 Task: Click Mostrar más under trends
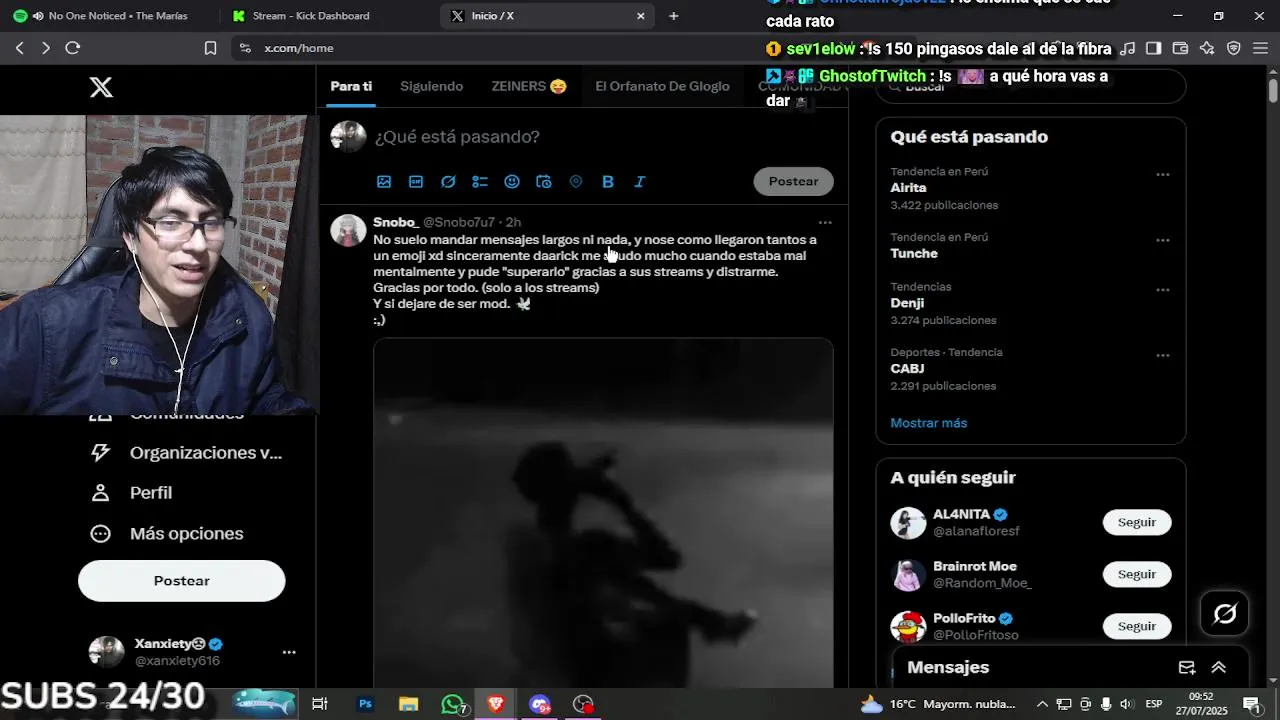(x=928, y=423)
